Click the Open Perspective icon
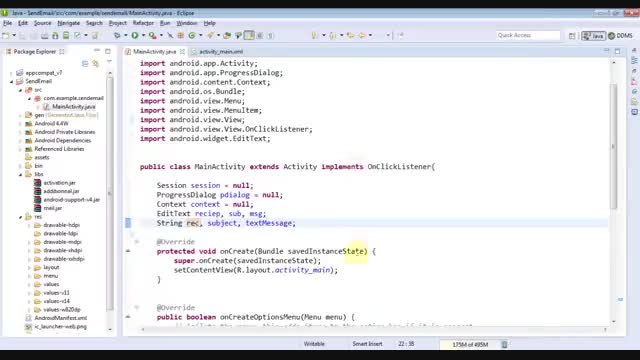640x360 pixels. [572, 36]
